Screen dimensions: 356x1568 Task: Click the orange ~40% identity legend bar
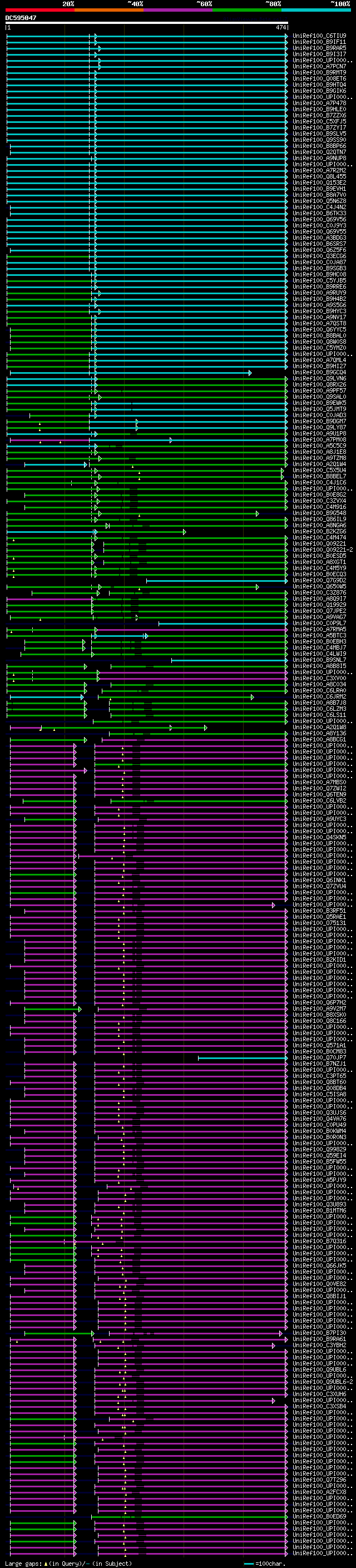coord(109,10)
